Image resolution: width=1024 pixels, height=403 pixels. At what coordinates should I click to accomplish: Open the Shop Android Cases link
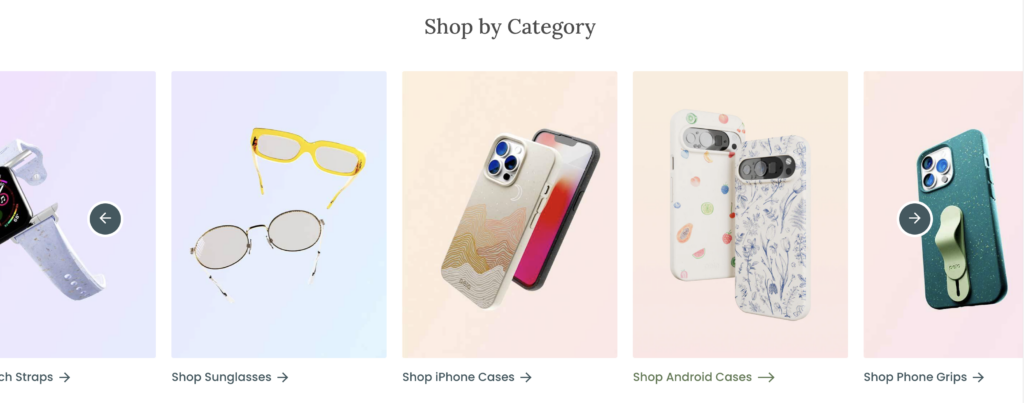pyautogui.click(x=703, y=377)
